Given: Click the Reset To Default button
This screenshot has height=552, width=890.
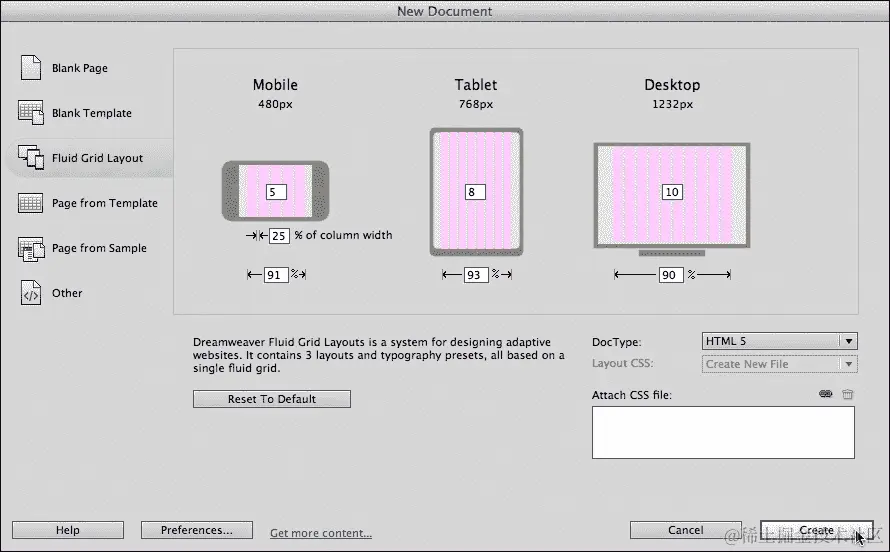Looking at the screenshot, I should coord(271,399).
